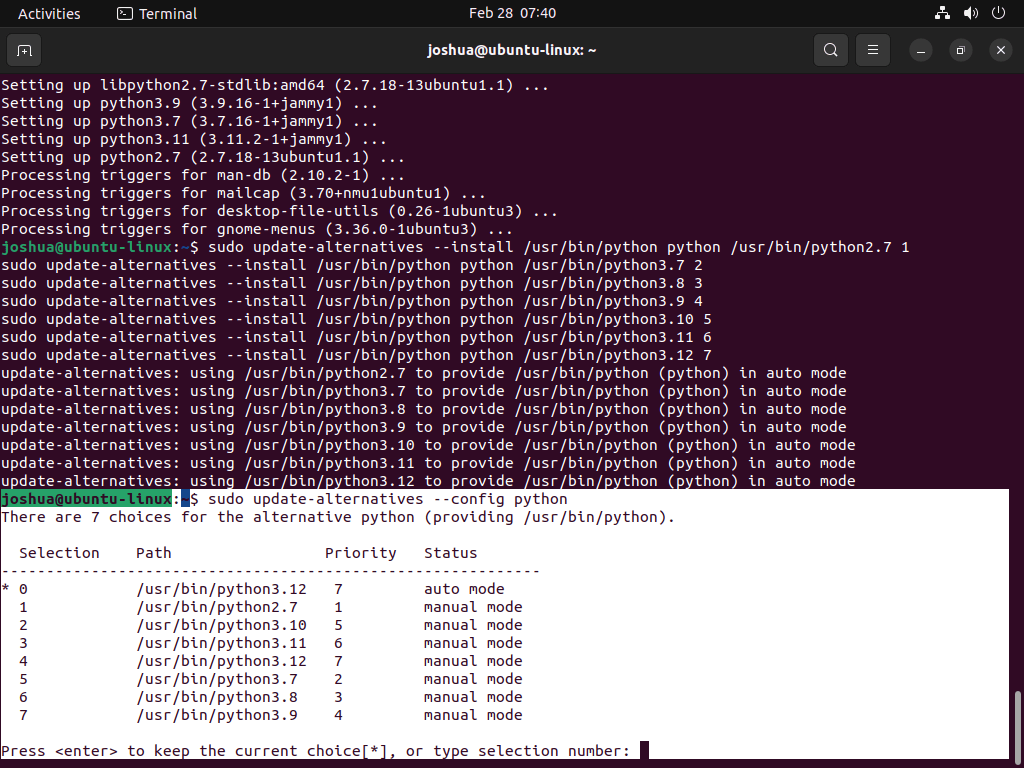Click the speaker volume icon
This screenshot has width=1024, height=768.
pyautogui.click(x=970, y=13)
